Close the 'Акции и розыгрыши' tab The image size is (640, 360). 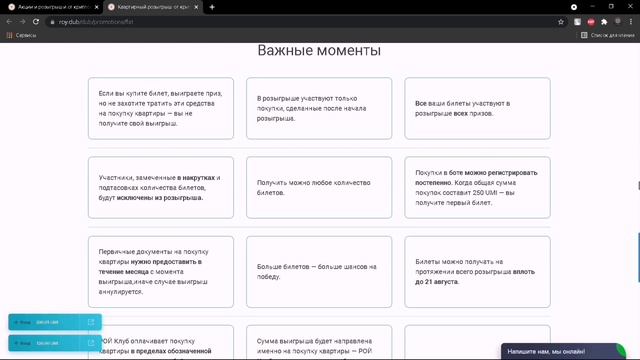[x=96, y=7]
